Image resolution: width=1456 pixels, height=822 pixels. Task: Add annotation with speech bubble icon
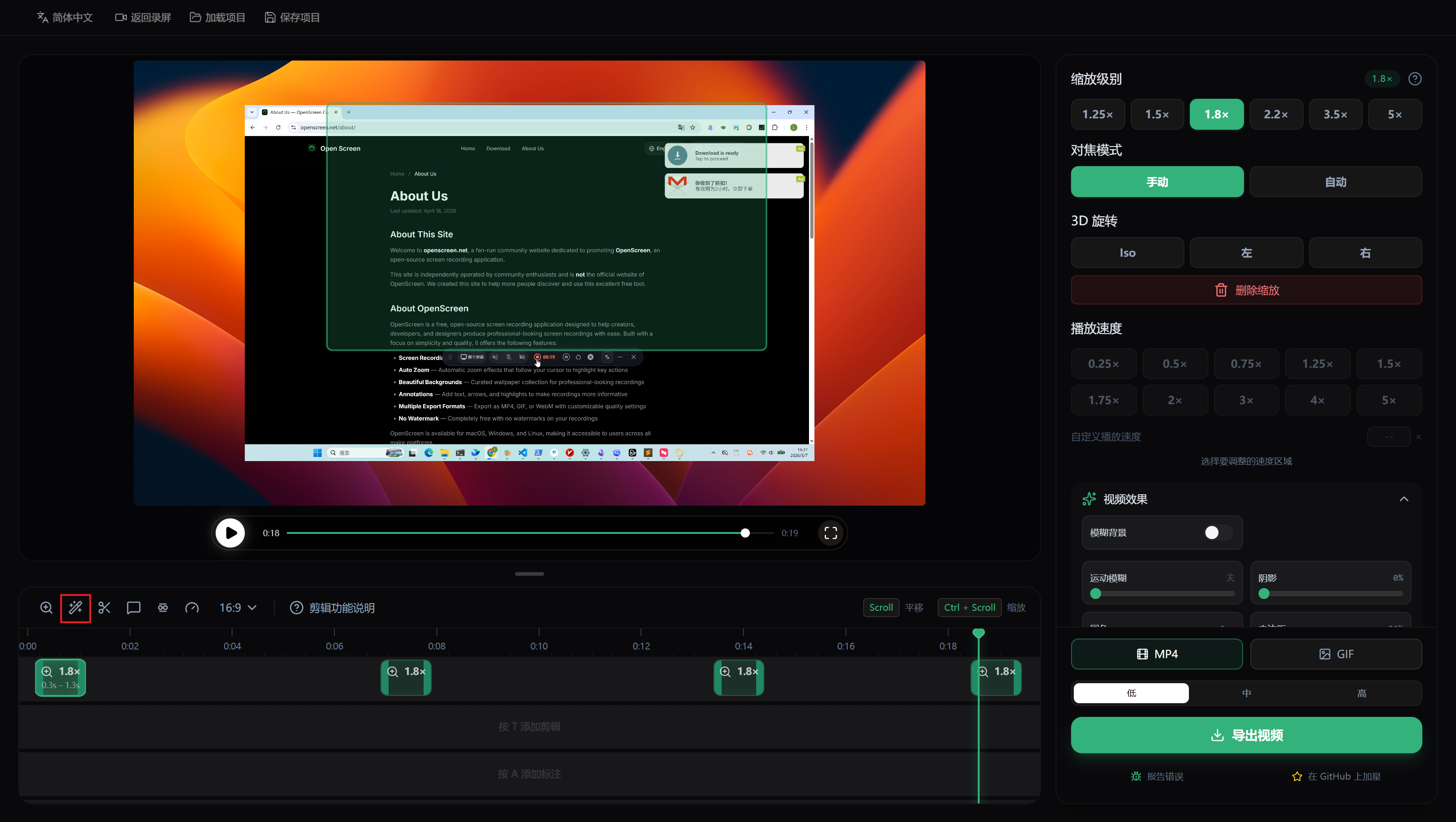pos(133,608)
